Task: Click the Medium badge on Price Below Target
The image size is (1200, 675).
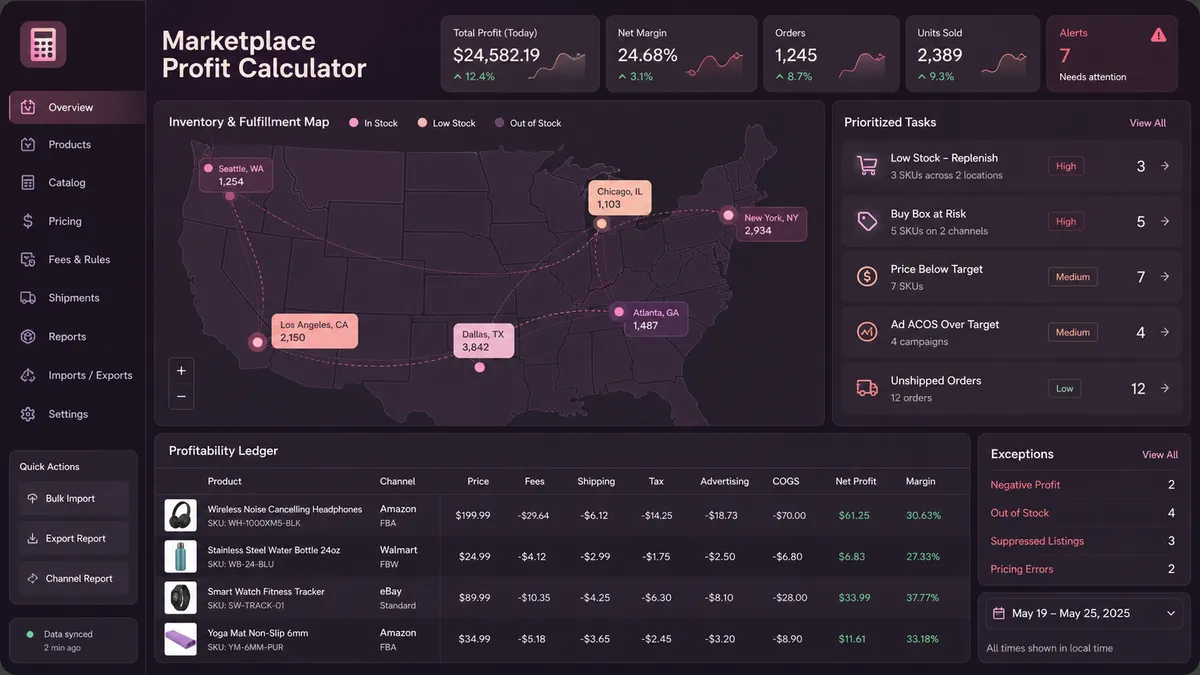Action: 1072,277
